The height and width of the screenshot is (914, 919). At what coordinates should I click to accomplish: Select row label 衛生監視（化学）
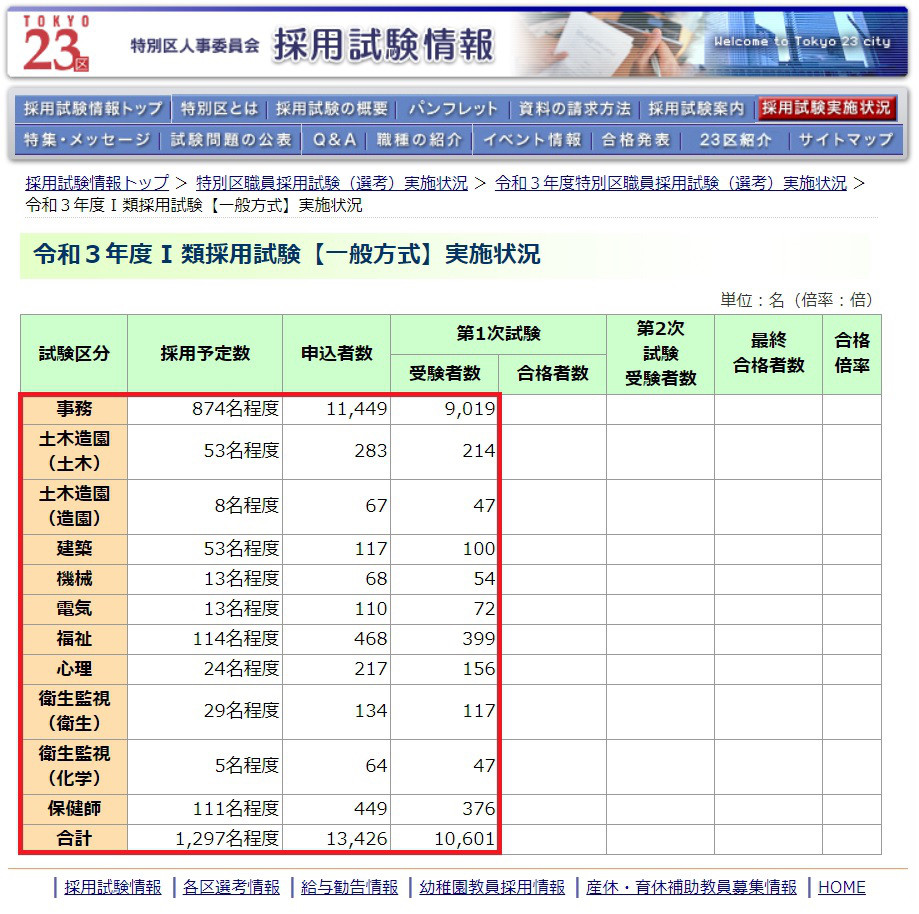point(74,766)
